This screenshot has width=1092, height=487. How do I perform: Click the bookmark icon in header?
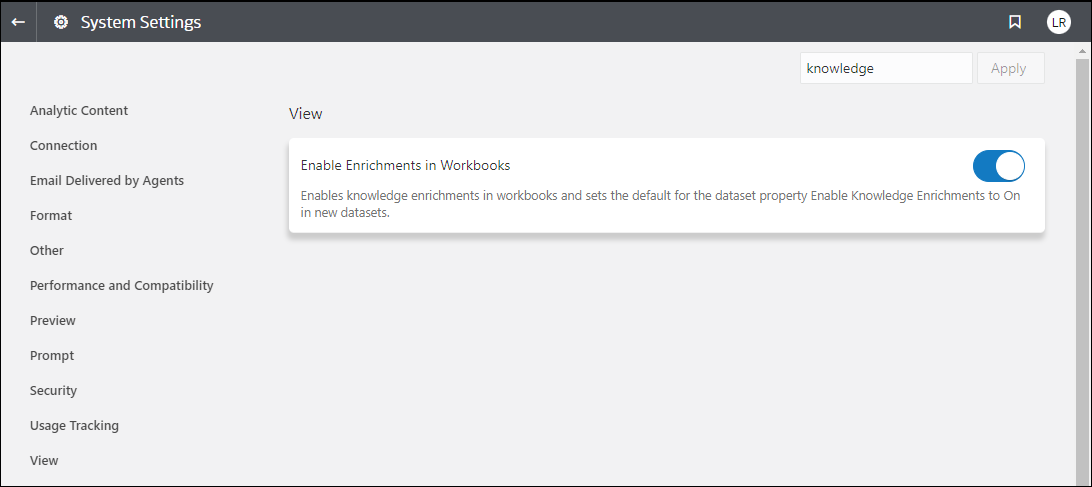1015,22
